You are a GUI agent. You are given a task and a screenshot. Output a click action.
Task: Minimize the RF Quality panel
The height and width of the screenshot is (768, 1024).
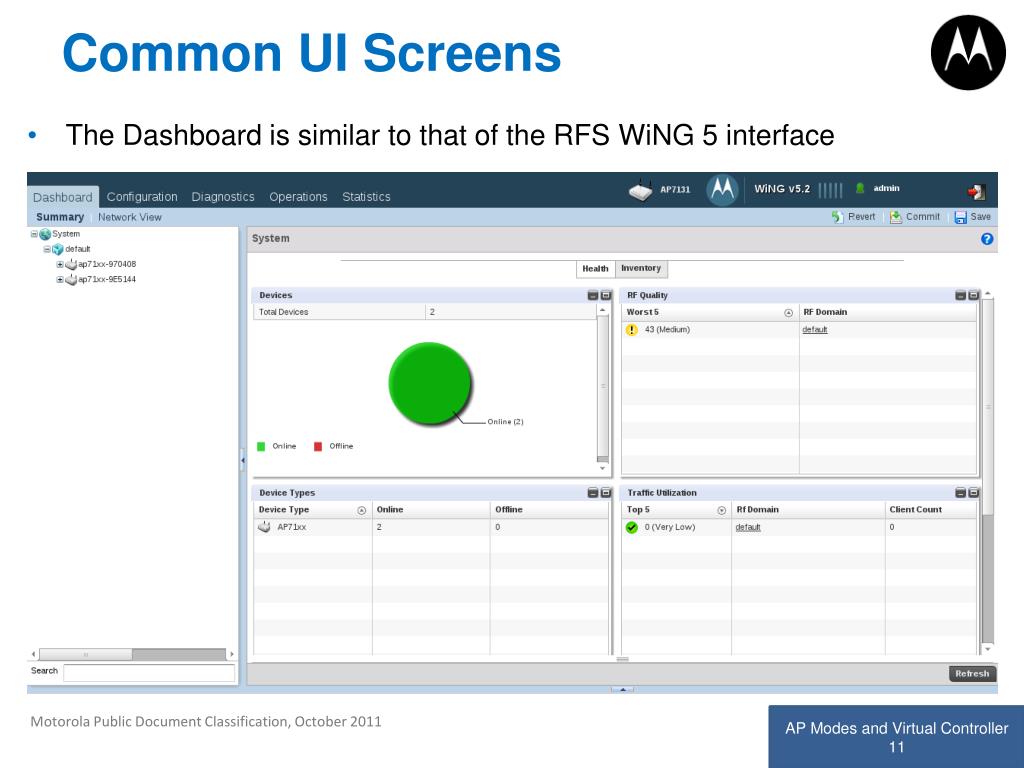pyautogui.click(x=961, y=295)
